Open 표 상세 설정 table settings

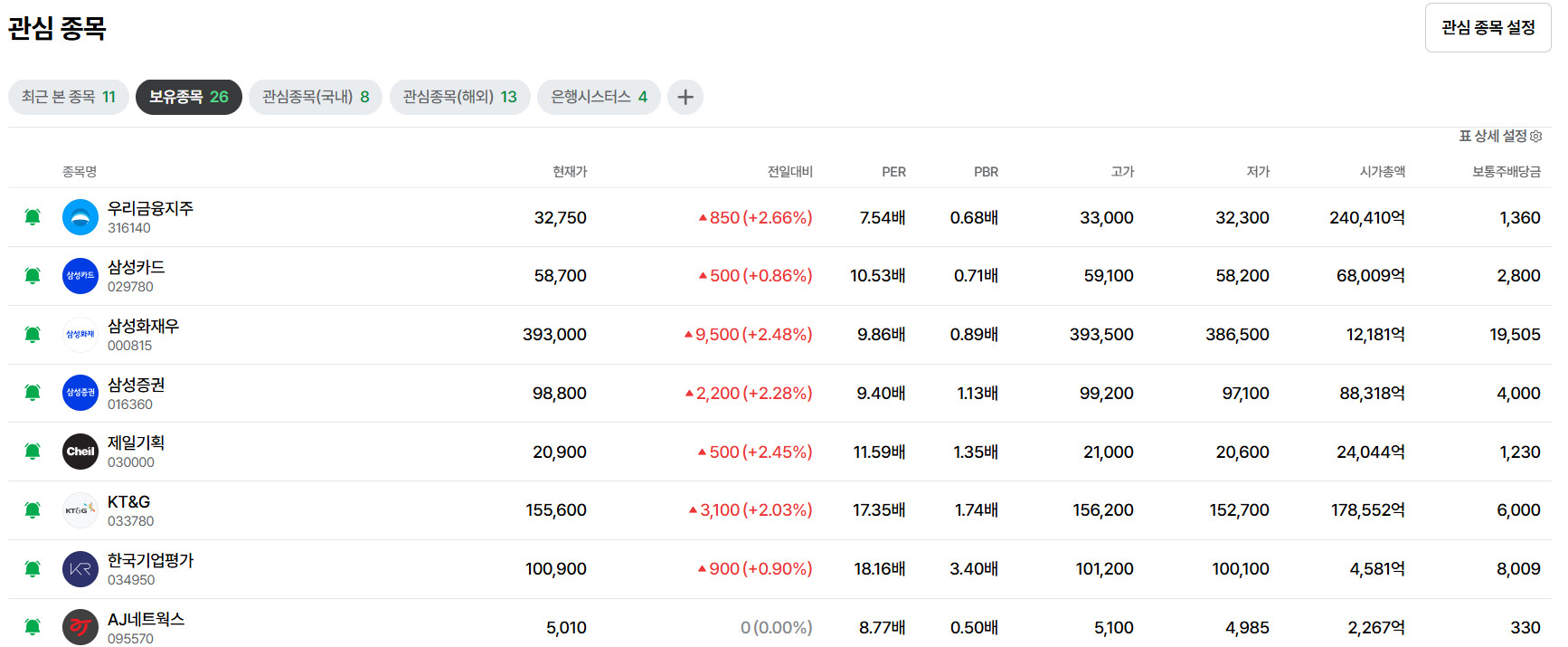click(1499, 137)
